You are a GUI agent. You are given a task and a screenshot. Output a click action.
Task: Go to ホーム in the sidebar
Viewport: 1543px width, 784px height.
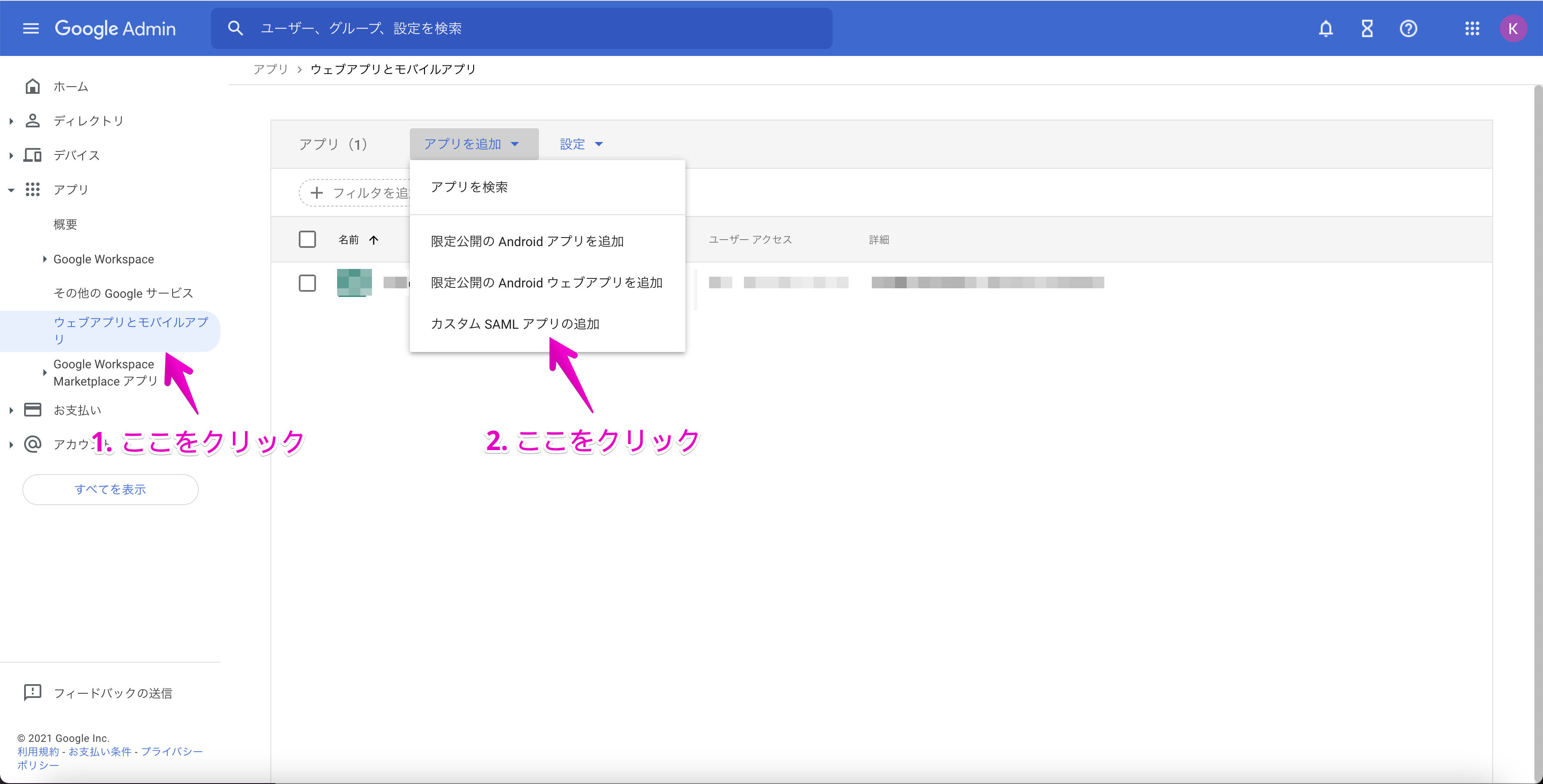coord(71,87)
